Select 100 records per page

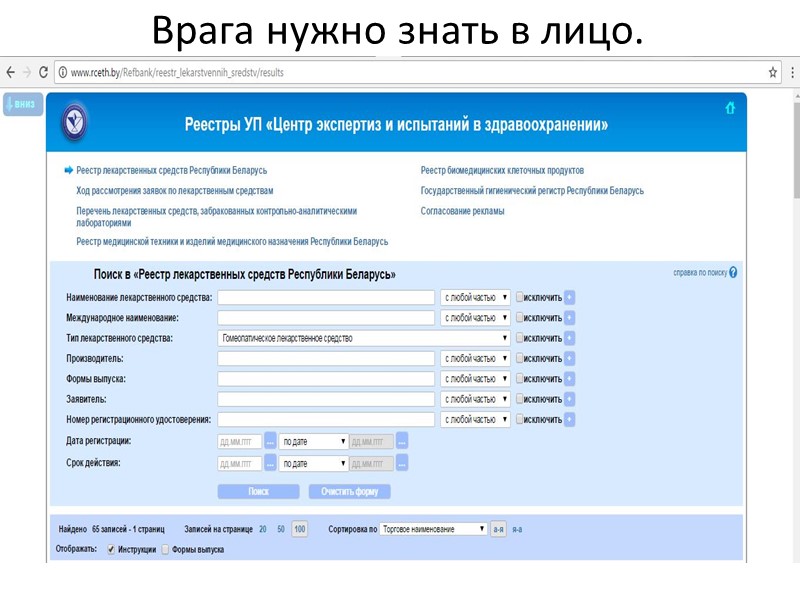300,530
